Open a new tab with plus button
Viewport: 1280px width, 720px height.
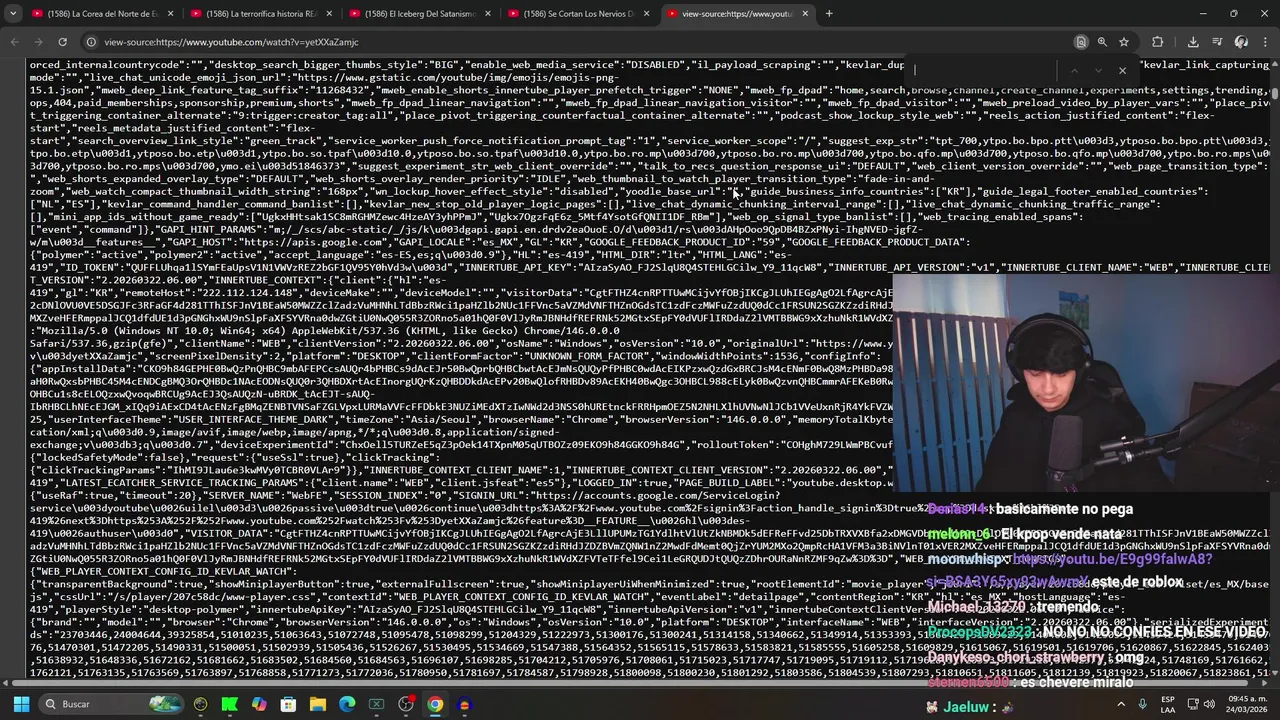829,14
